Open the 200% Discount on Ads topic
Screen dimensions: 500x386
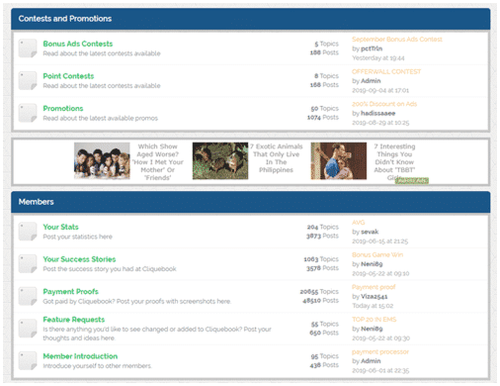click(x=384, y=104)
